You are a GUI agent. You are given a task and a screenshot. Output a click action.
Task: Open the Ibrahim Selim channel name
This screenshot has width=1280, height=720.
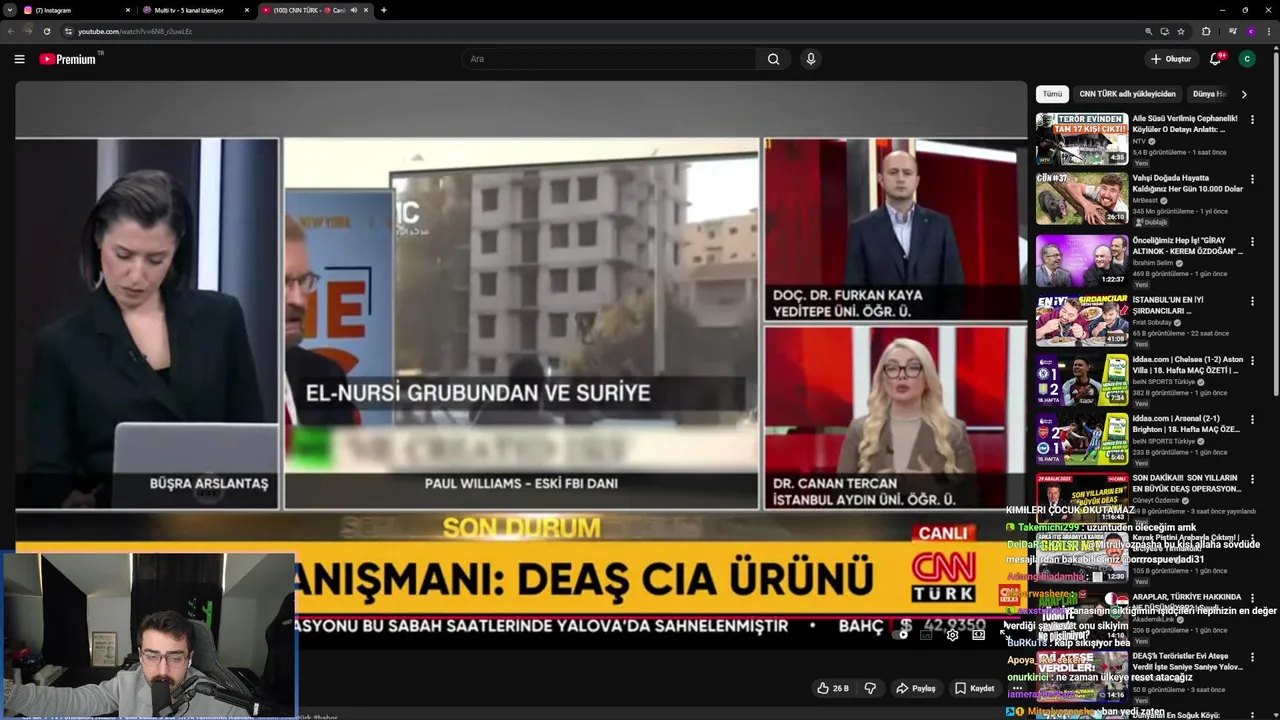(1154, 263)
